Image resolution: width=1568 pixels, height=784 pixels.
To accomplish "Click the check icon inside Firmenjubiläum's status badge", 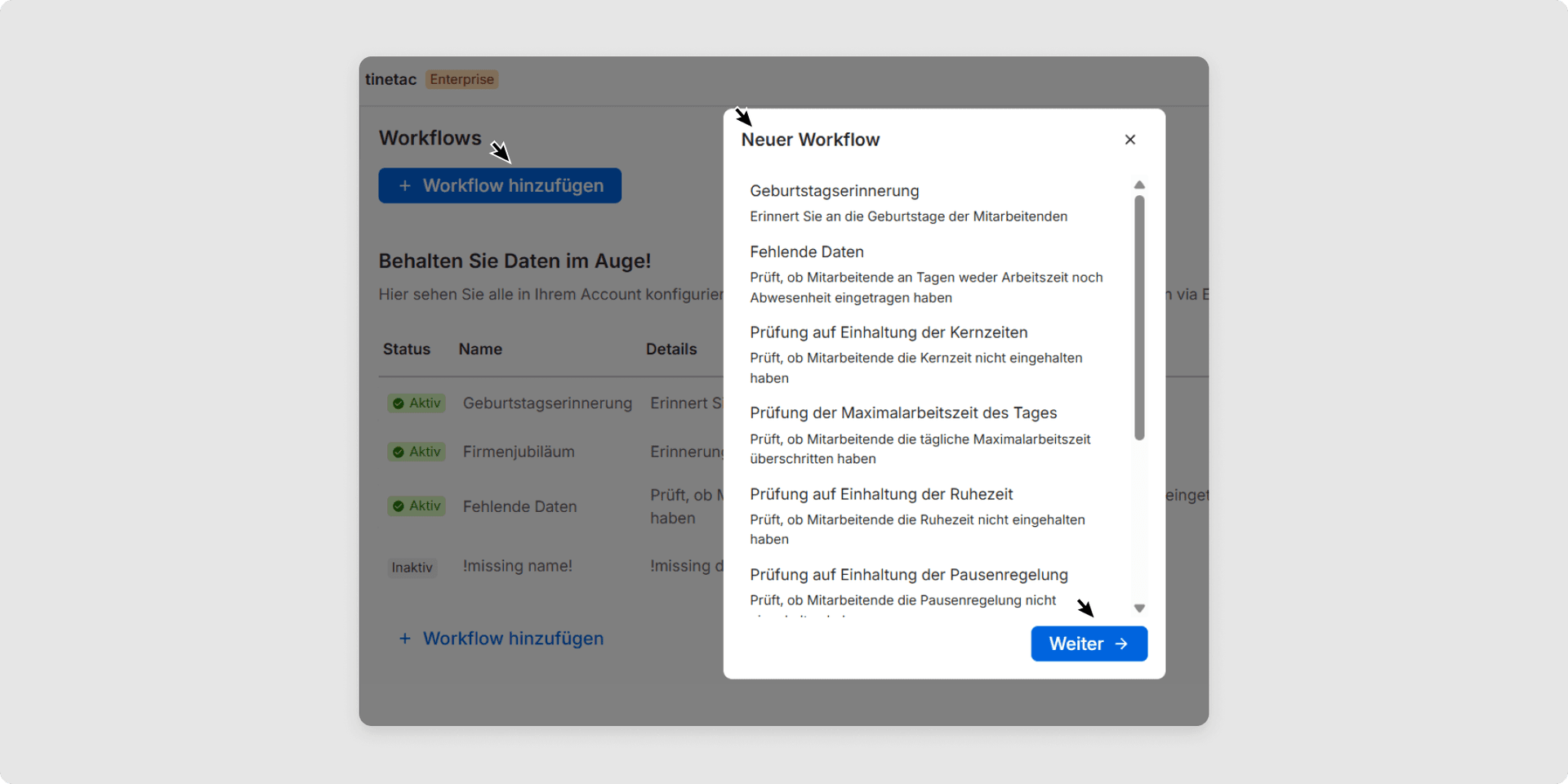I will point(399,452).
